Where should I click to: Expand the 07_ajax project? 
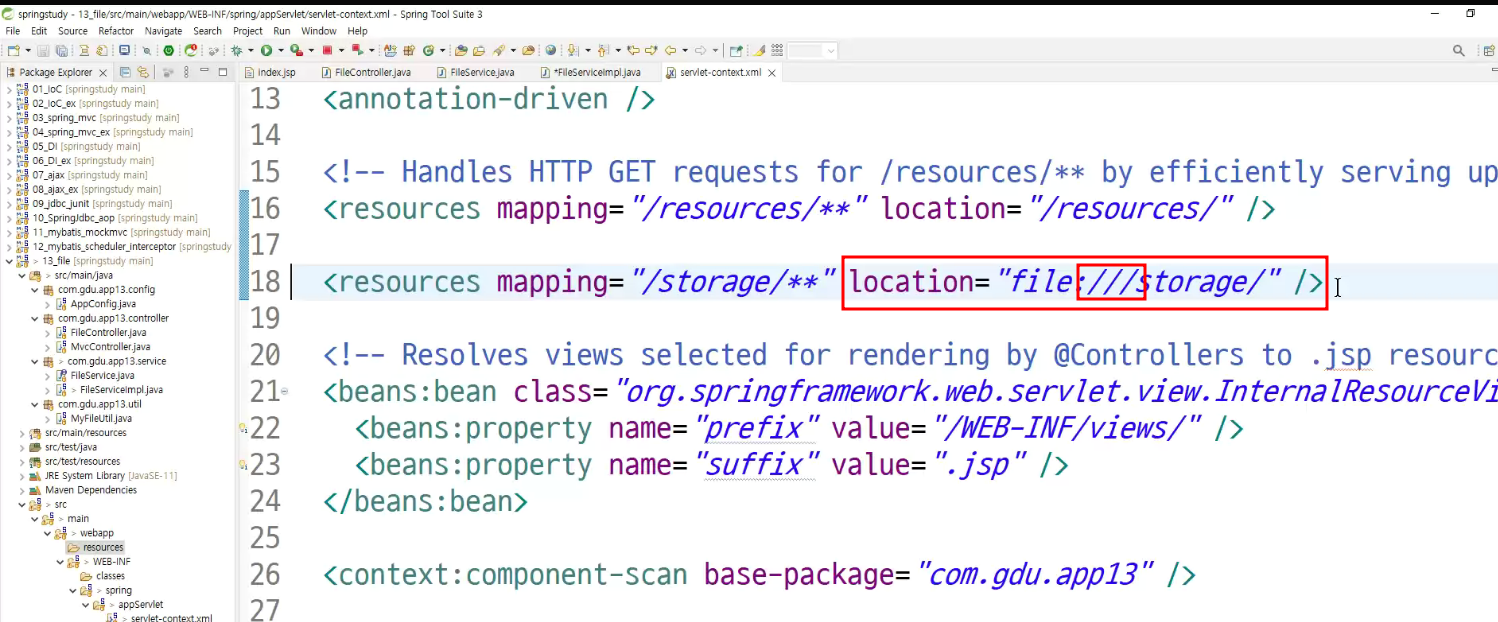(9, 175)
